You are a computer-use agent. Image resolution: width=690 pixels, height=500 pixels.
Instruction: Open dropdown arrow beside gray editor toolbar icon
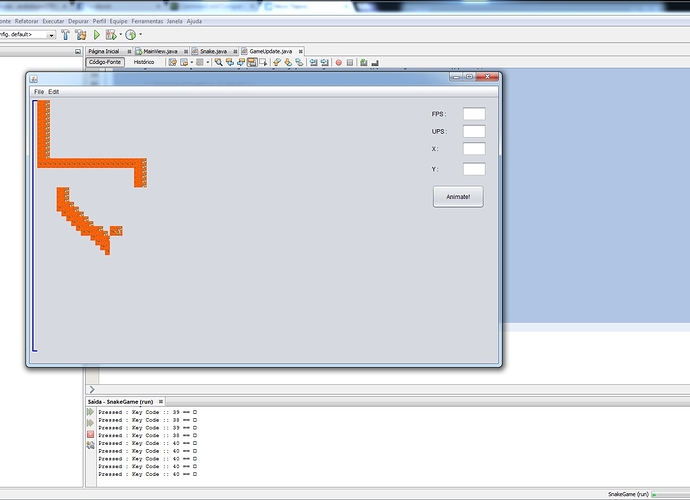(208, 62)
